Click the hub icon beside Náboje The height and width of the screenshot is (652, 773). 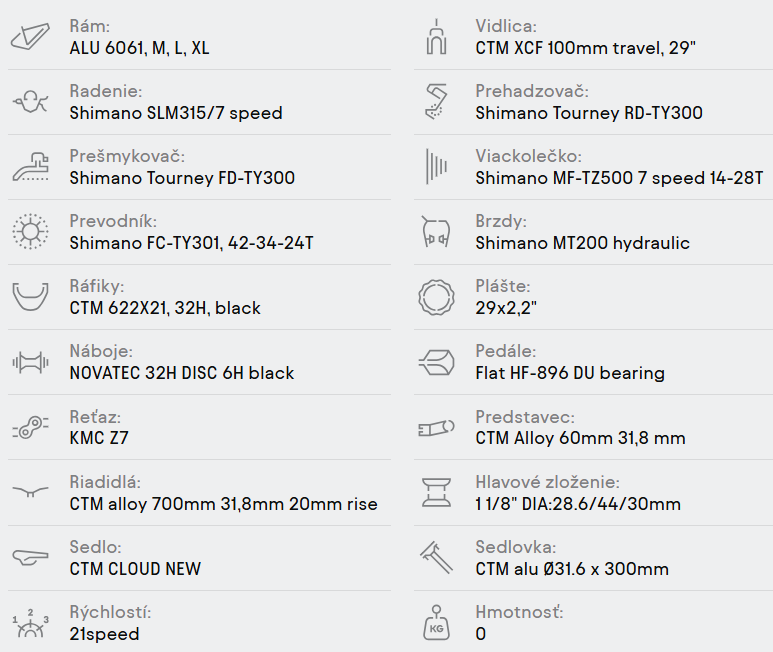(x=29, y=362)
